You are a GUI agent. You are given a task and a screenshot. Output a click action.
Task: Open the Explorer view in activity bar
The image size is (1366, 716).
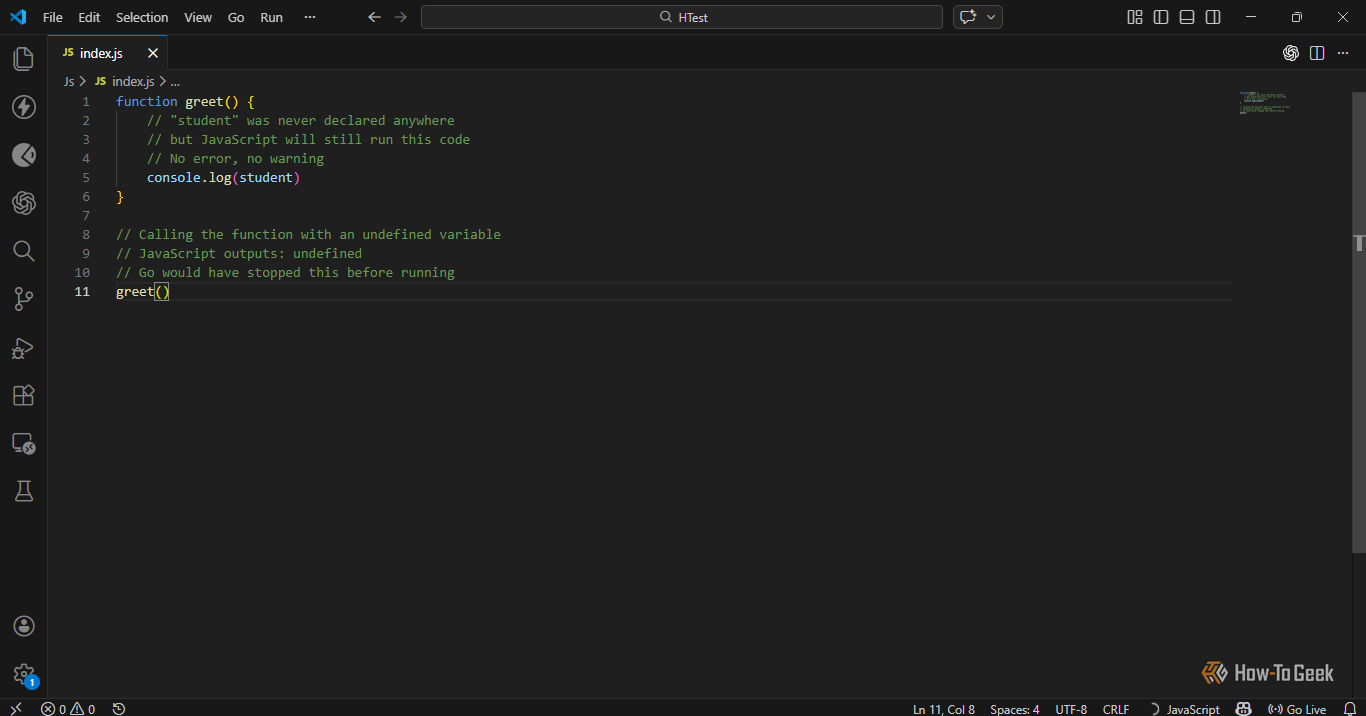point(23,59)
